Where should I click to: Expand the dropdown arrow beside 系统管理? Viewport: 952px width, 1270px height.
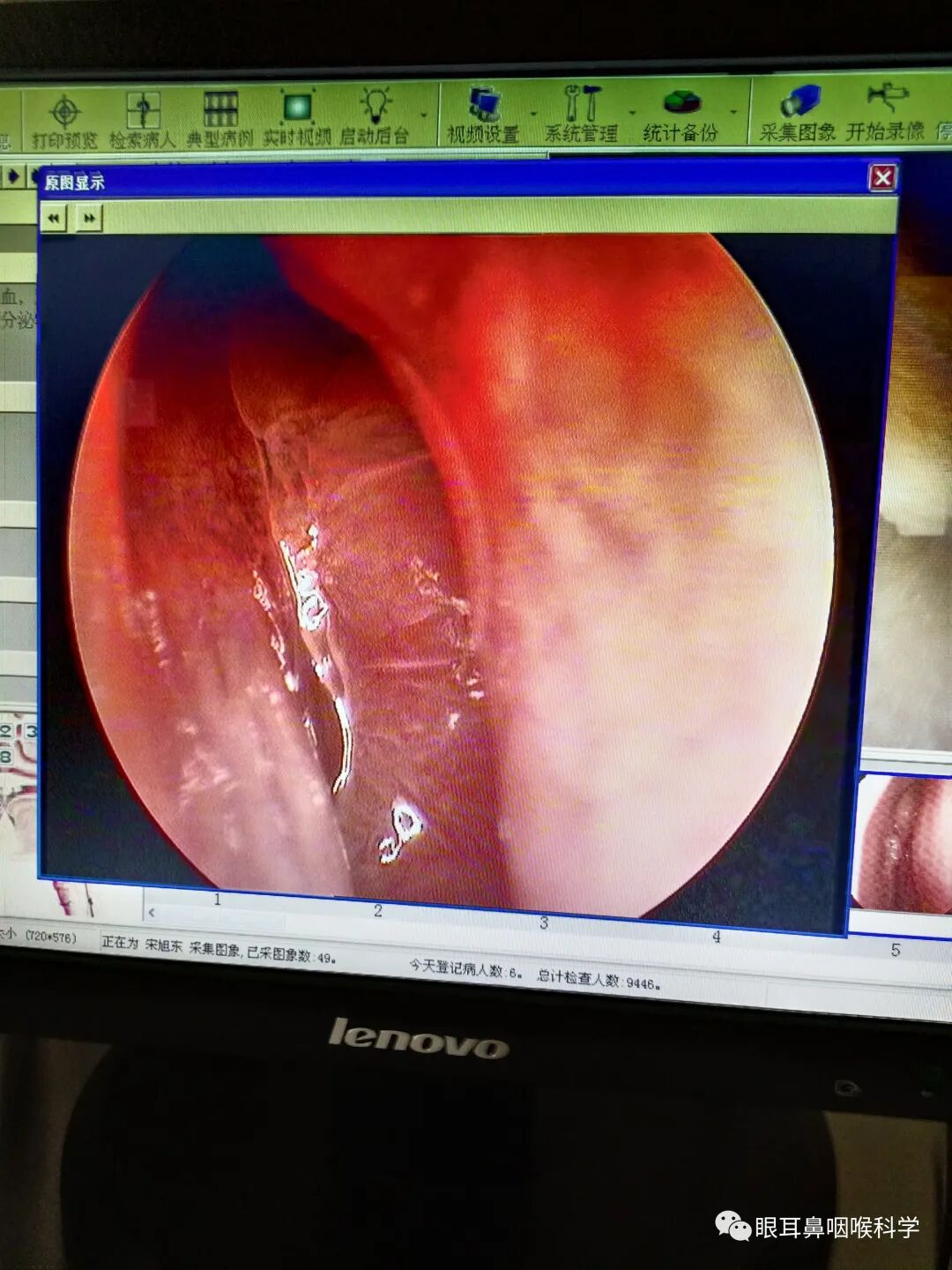coord(632,113)
